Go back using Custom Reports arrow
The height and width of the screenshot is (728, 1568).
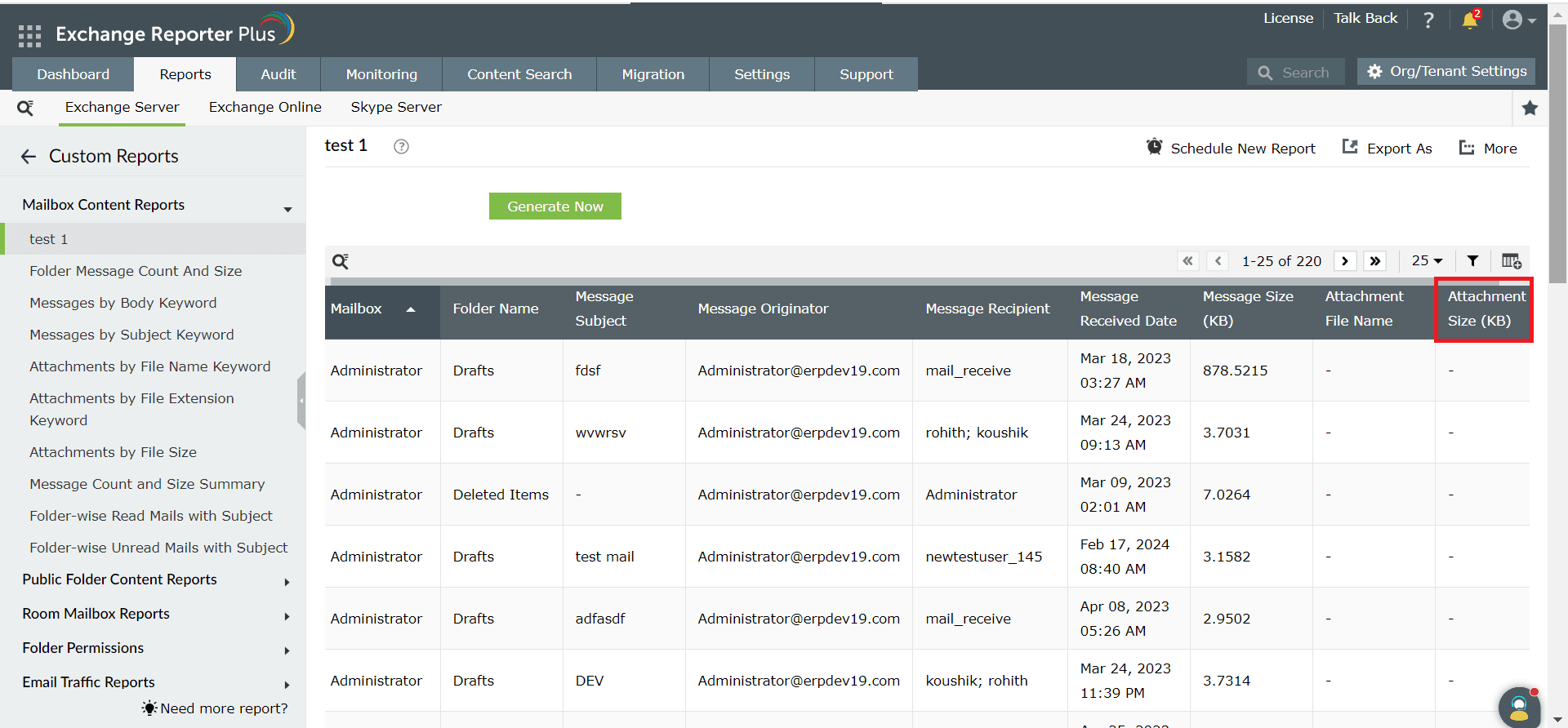pyautogui.click(x=29, y=157)
